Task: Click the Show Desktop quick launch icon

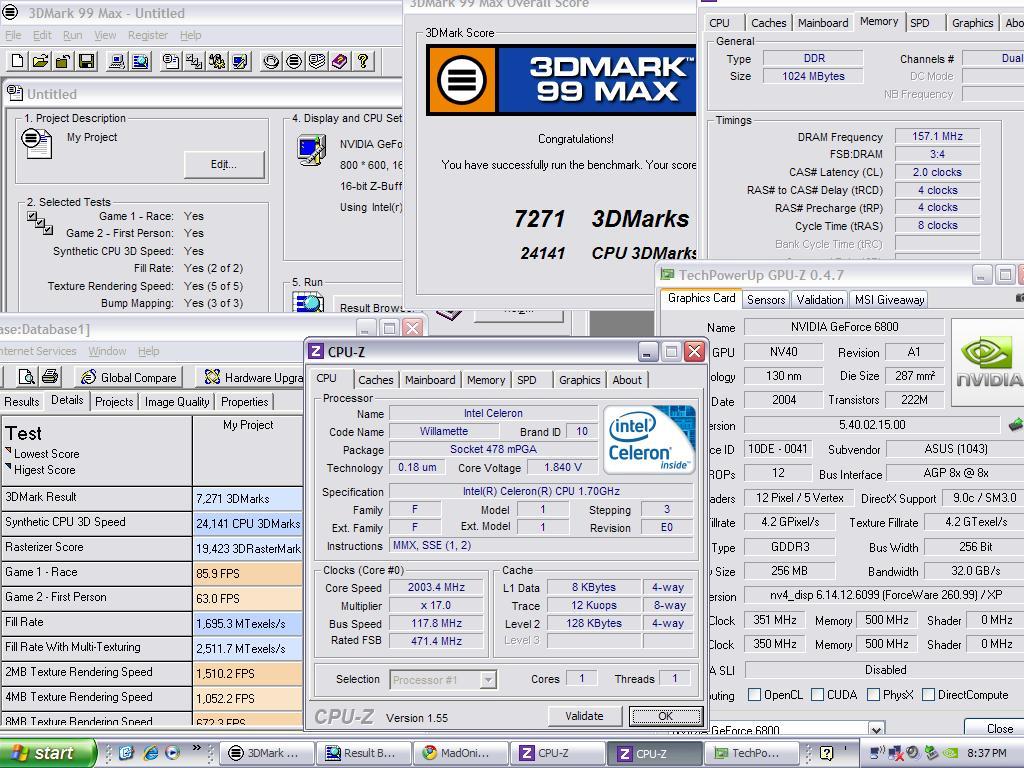Action: coord(127,752)
